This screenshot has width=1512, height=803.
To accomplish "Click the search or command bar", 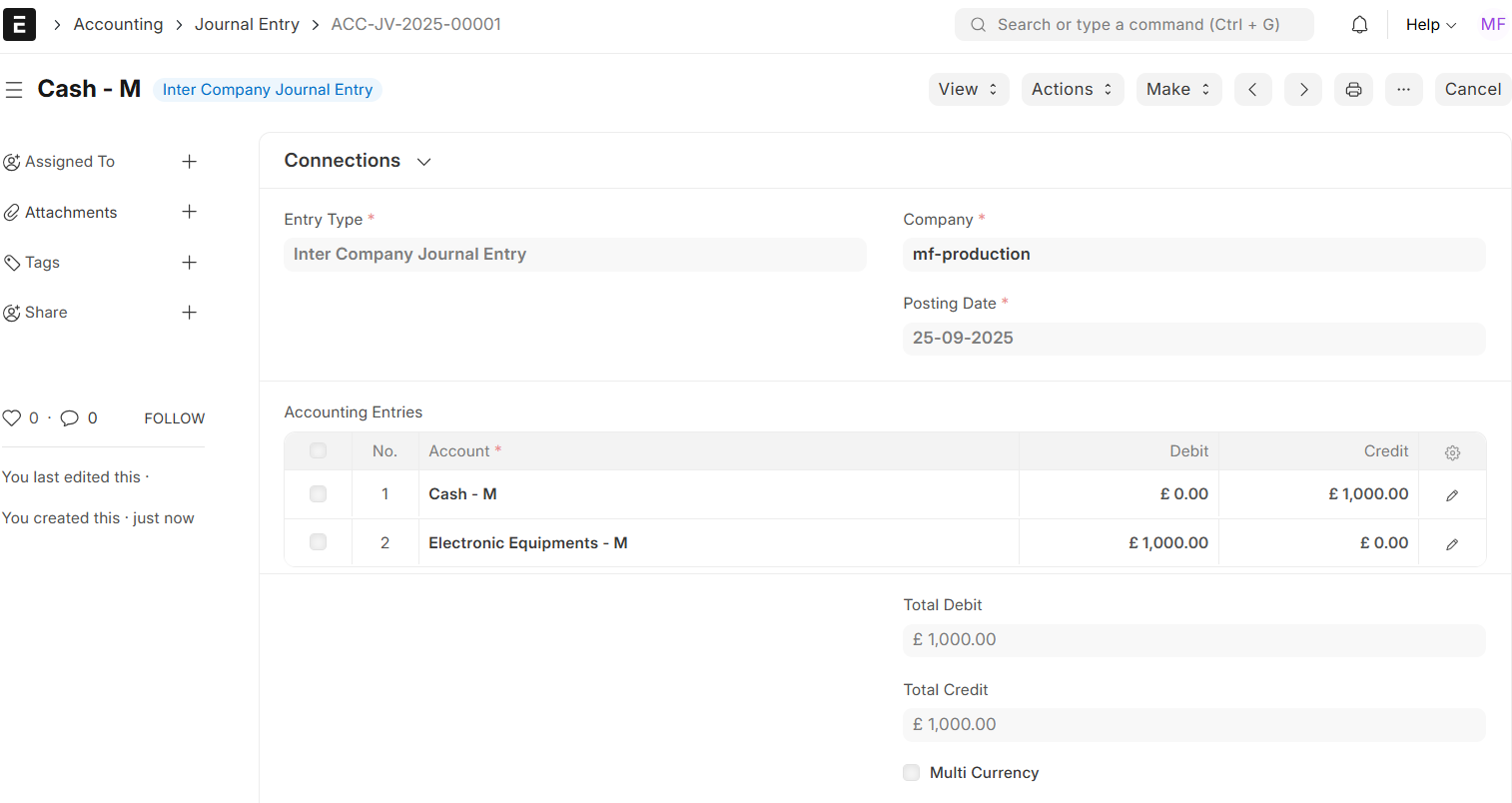I will point(1134,25).
